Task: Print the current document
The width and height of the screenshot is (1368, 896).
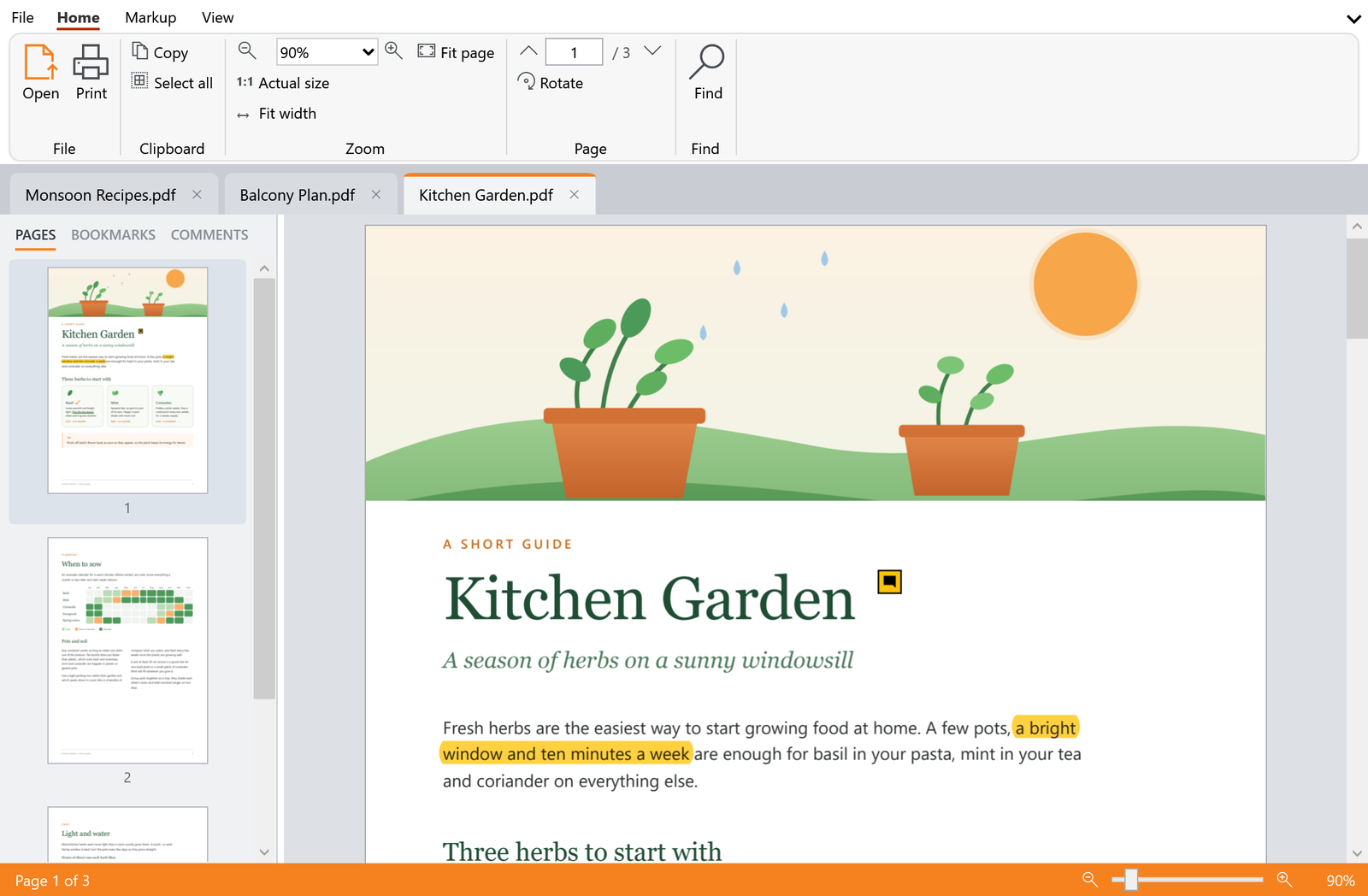Action: (x=91, y=73)
